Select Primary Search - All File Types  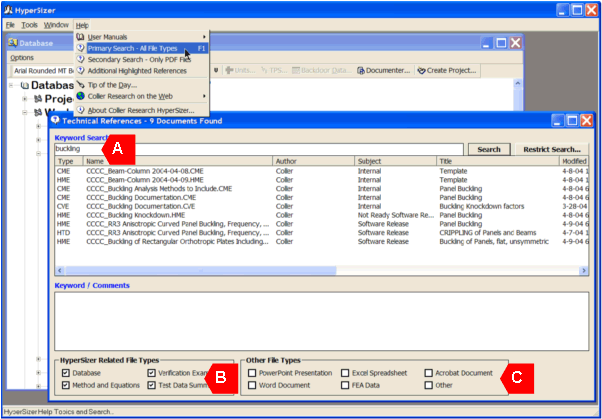point(141,48)
